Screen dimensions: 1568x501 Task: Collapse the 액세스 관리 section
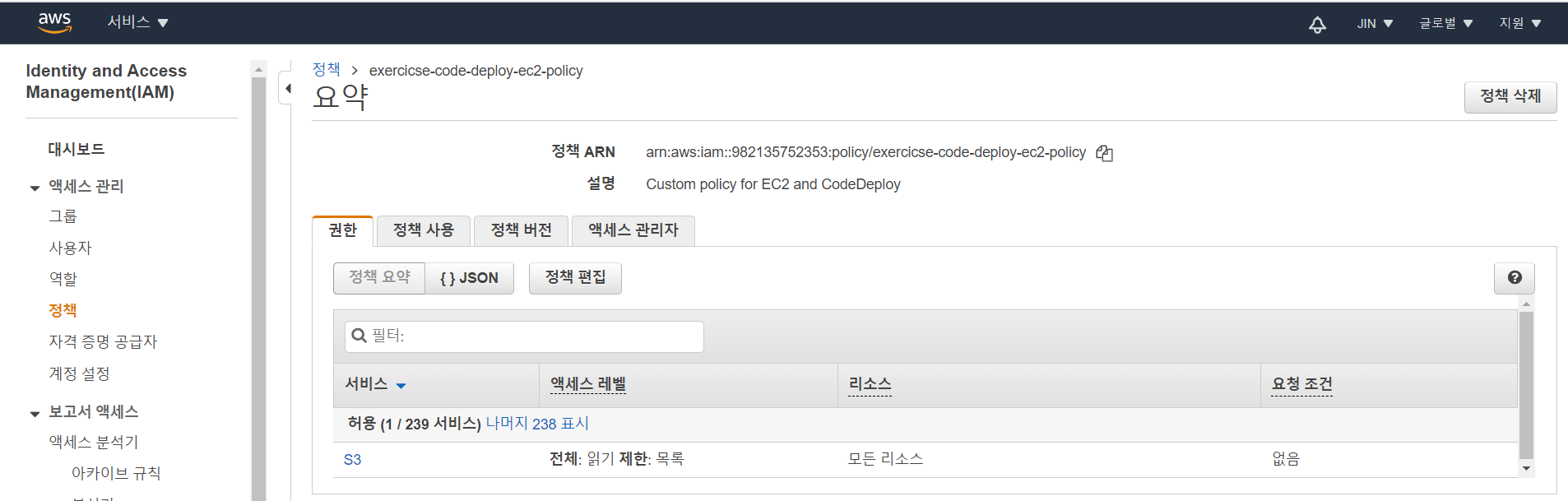[x=35, y=188]
